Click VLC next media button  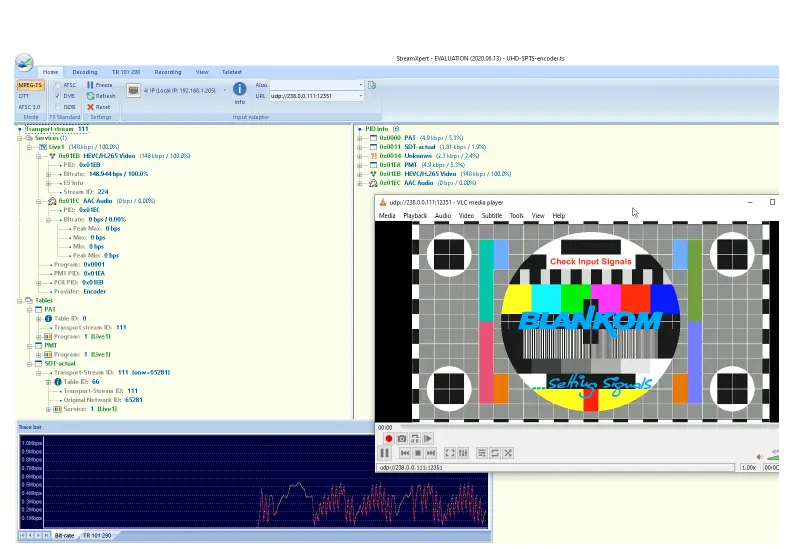[x=431, y=453]
